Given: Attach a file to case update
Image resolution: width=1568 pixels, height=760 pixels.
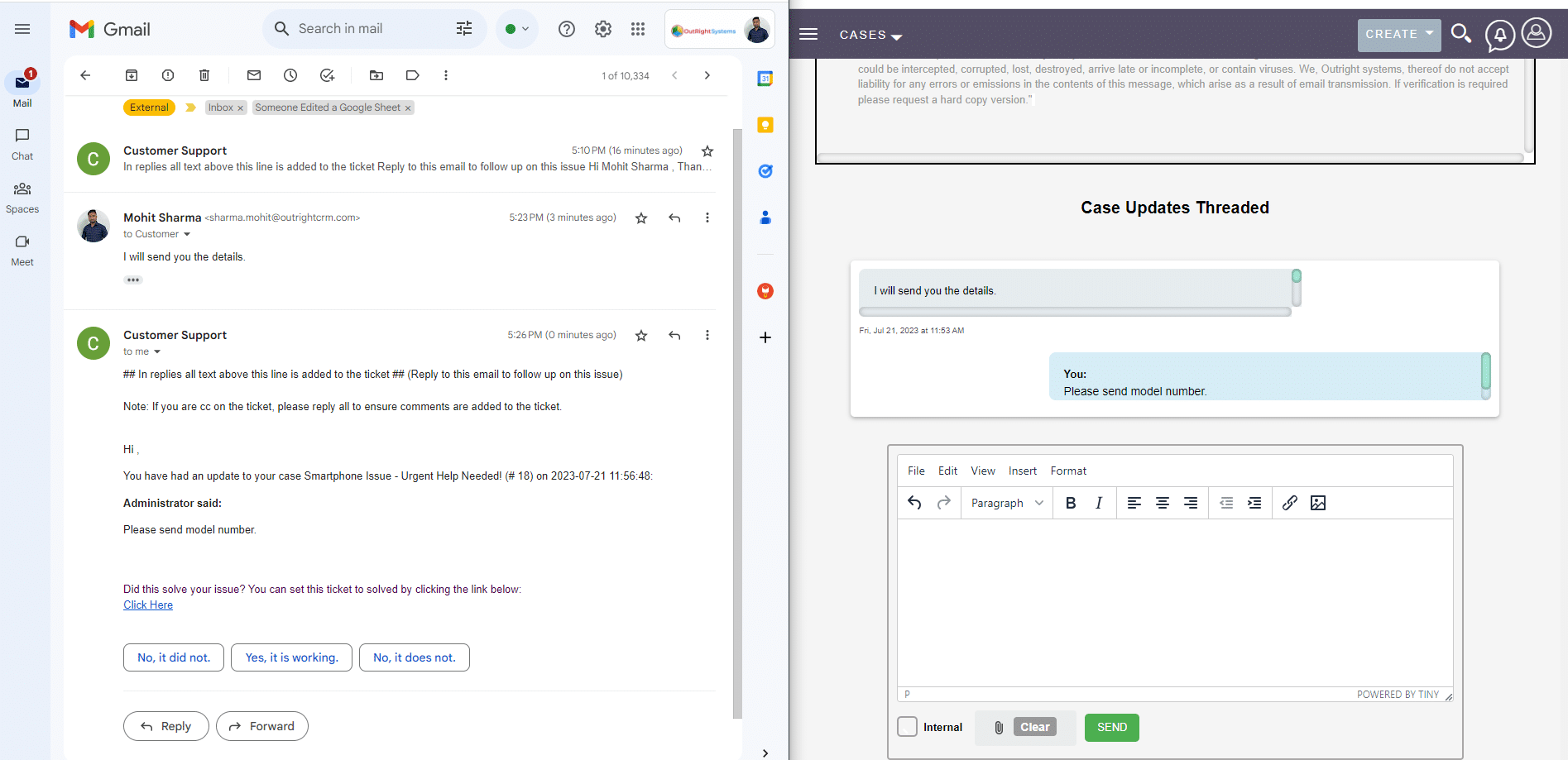Looking at the screenshot, I should pyautogui.click(x=999, y=728).
